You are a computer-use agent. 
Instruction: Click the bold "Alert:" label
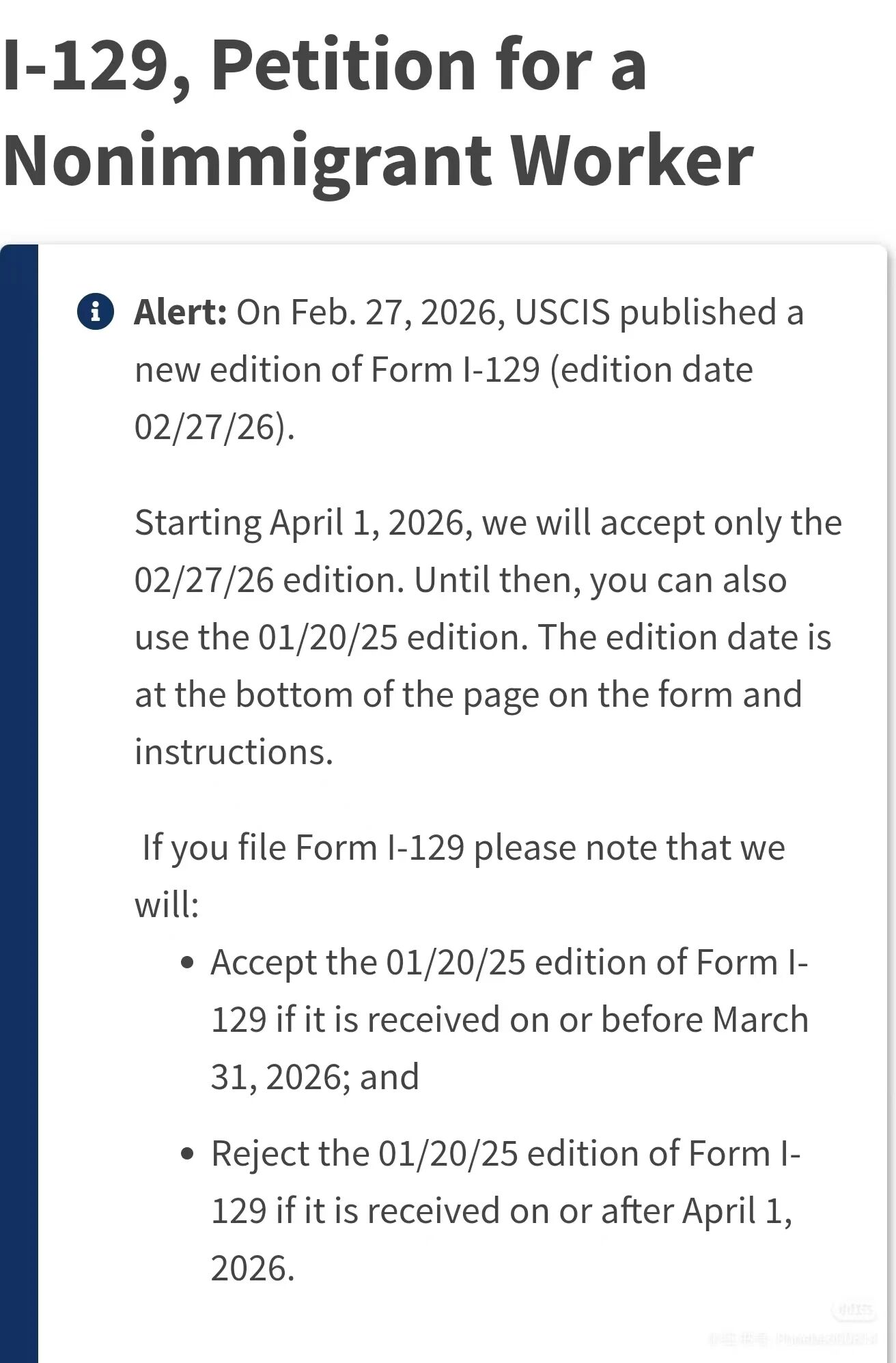point(180,312)
